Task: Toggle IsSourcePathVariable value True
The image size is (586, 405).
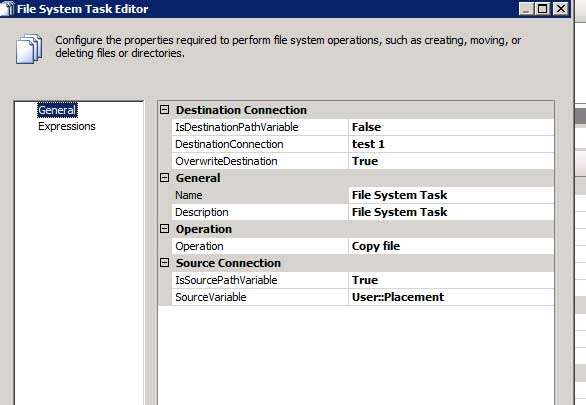Action: pos(451,280)
